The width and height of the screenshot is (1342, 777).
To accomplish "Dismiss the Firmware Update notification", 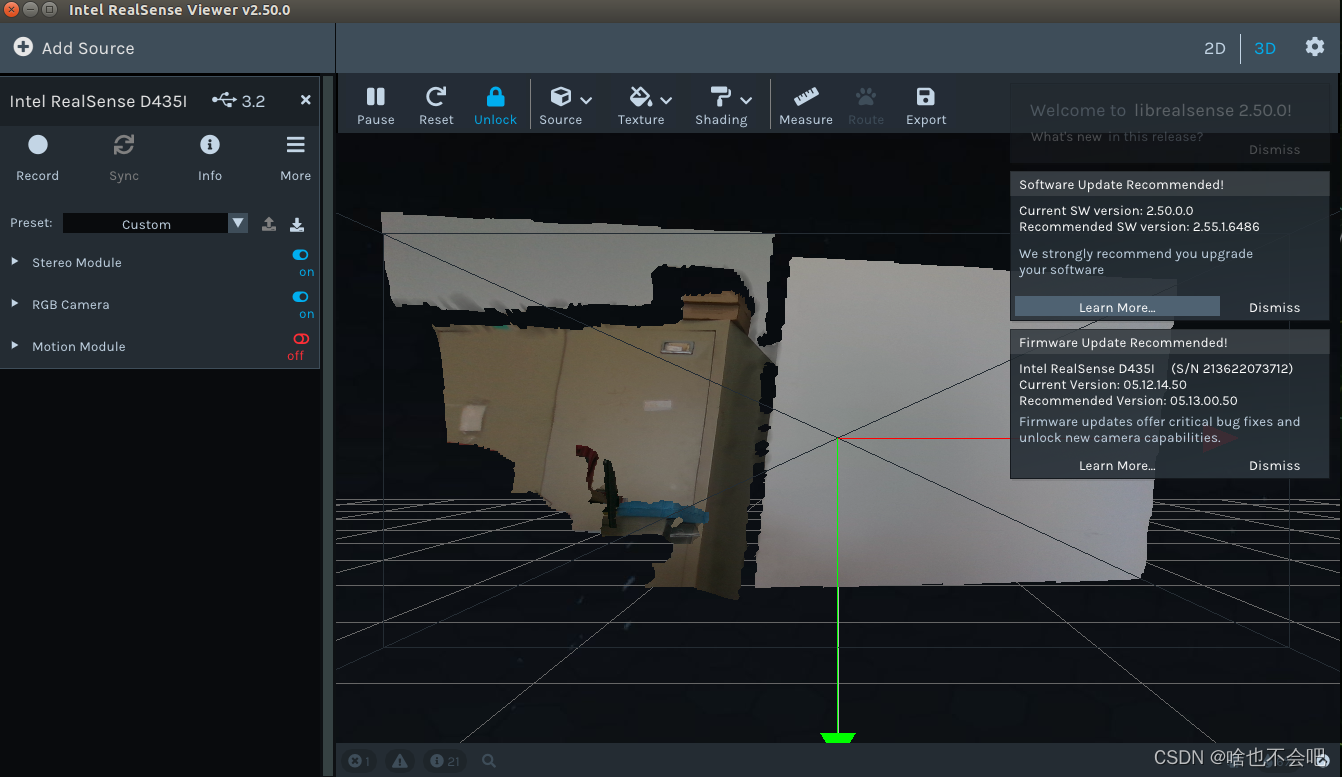I will click(1274, 465).
